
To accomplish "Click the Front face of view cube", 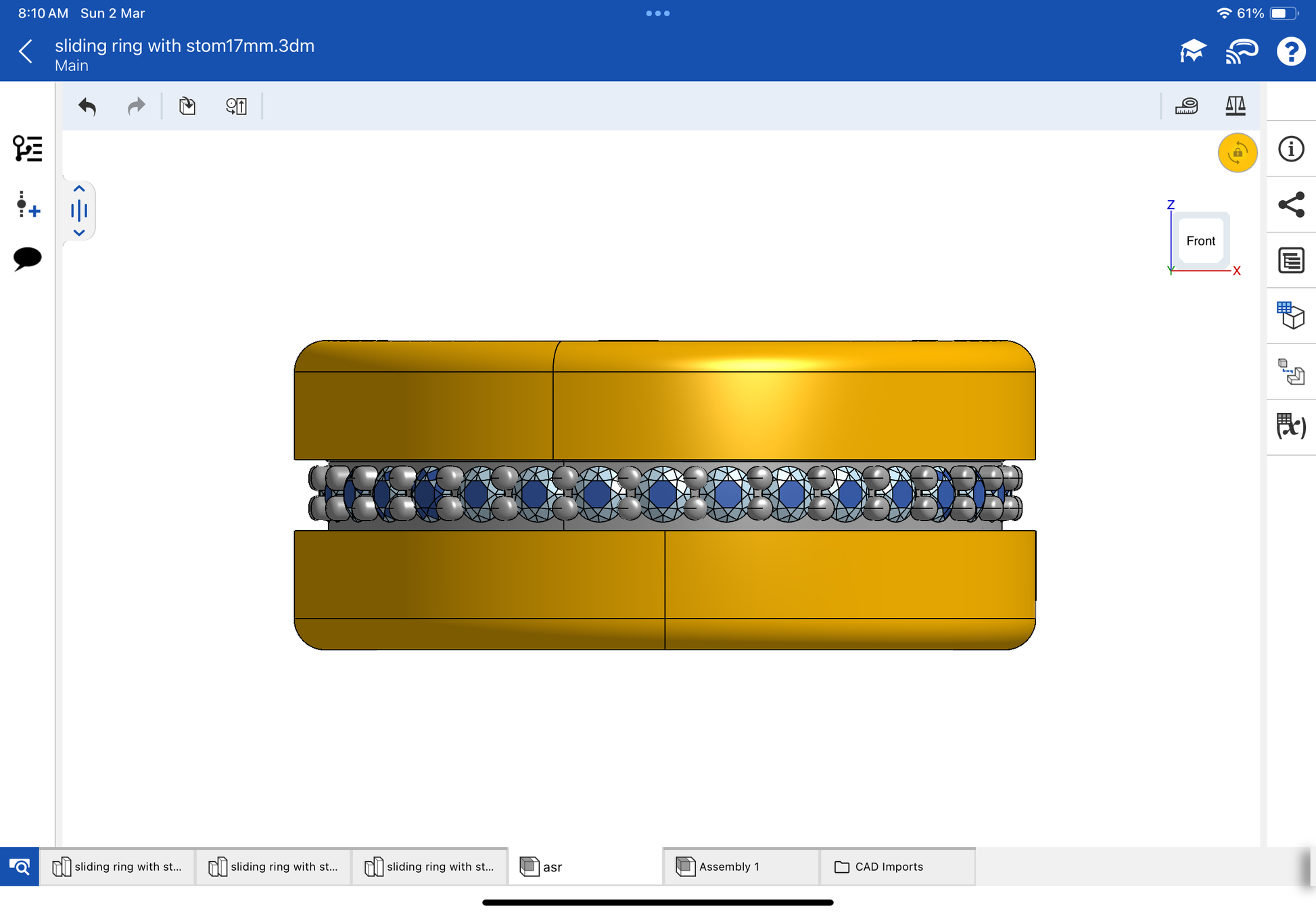I will pos(1200,241).
